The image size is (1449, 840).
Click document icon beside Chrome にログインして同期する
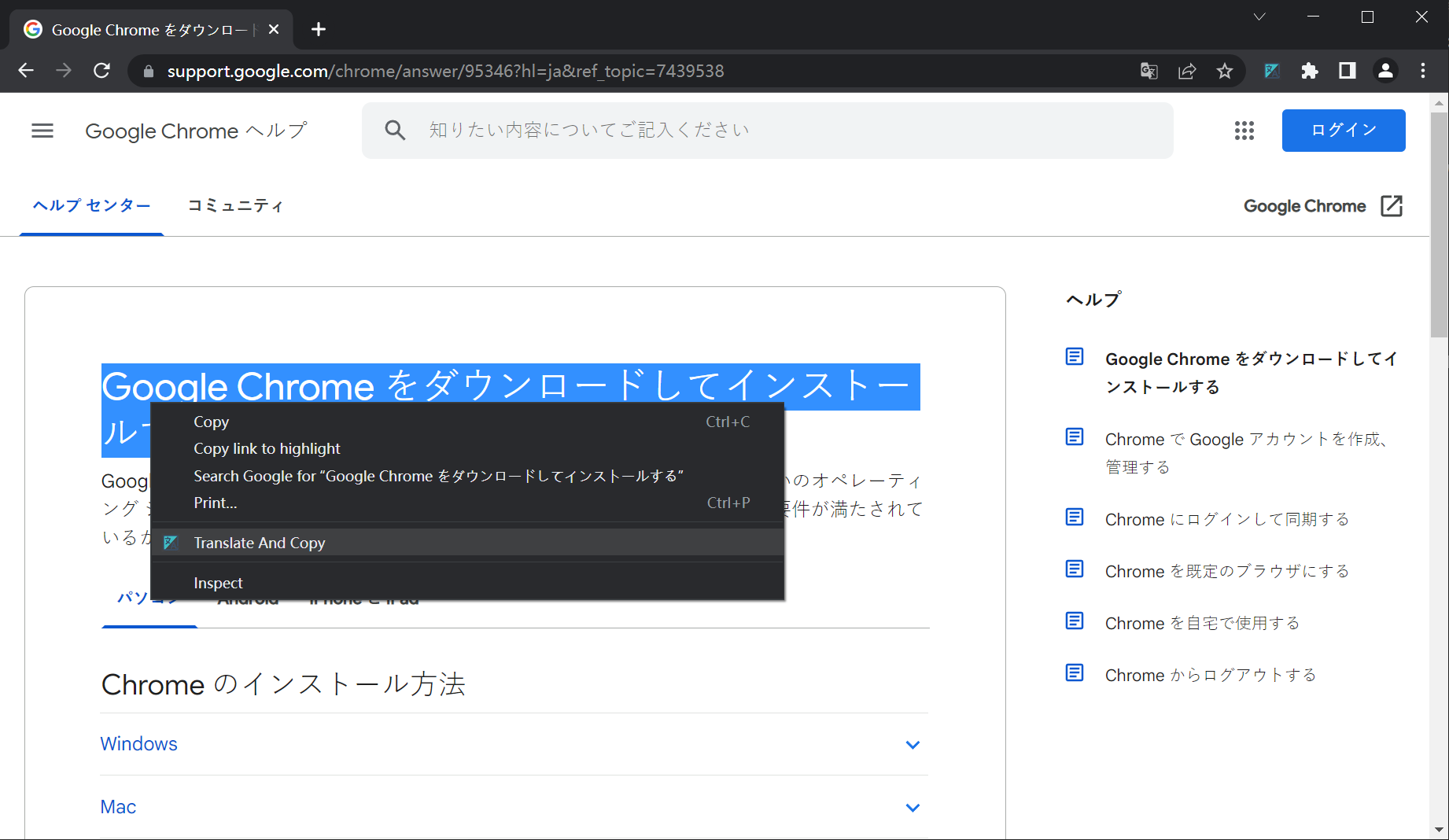click(x=1075, y=518)
